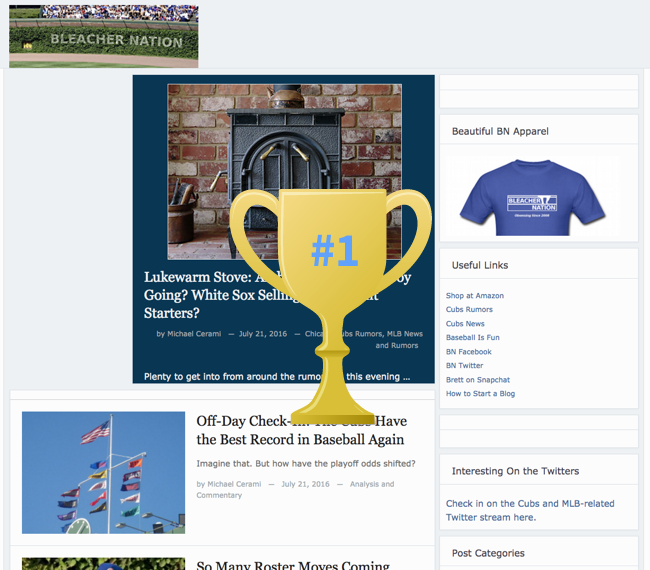Screen dimensions: 650x570
Task: Click the 'Imagine that. But how have the playoff odds shifted?' text
Action: [x=306, y=463]
